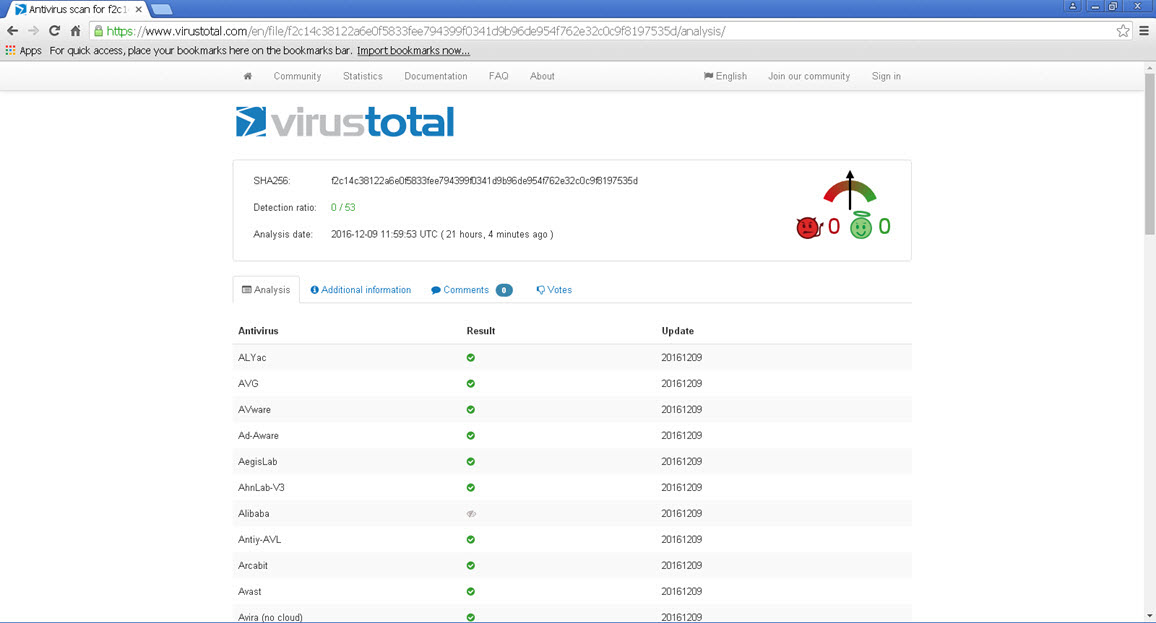Select the Antivirus scan browser tab

tap(77, 10)
